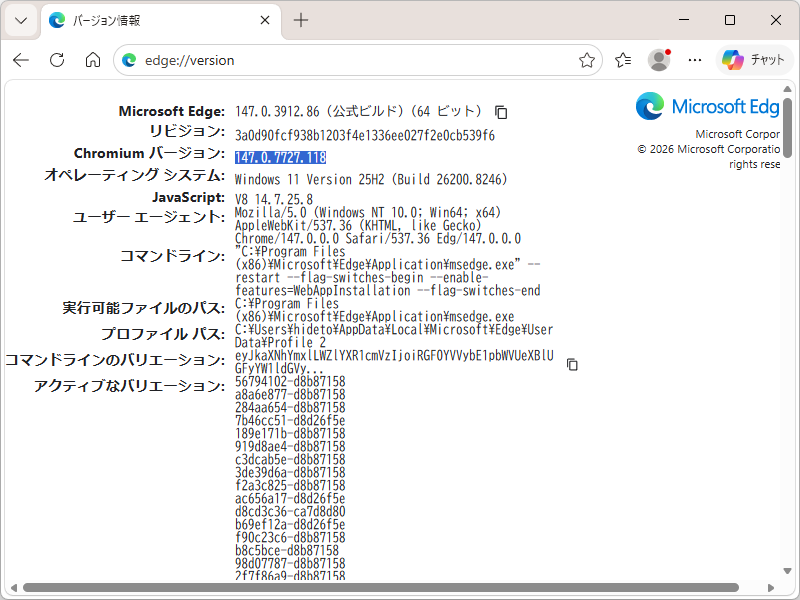
Task: Open Settings and more via the ellipsis
Action: (695, 60)
